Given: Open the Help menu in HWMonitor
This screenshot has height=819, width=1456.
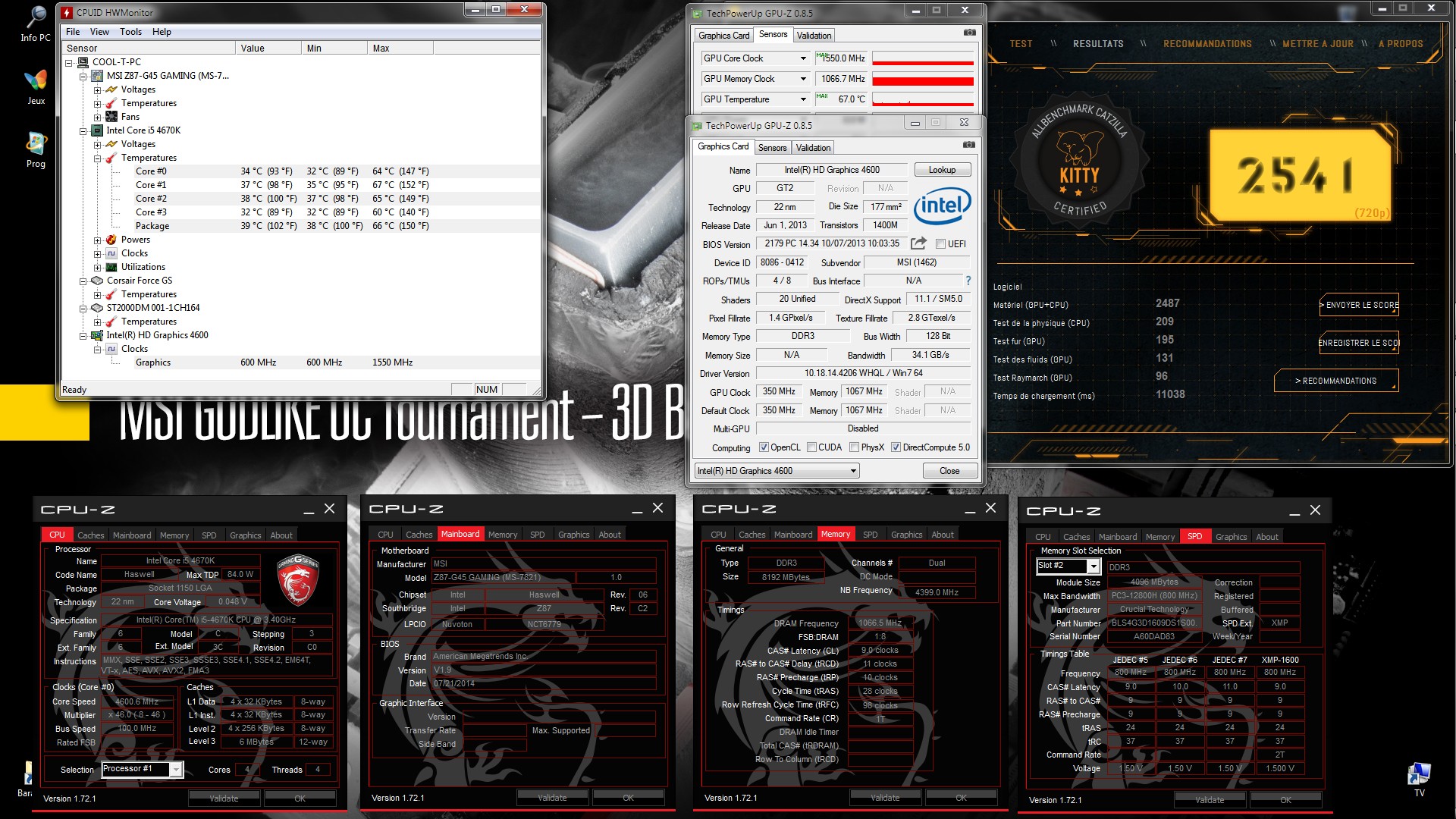Looking at the screenshot, I should tap(162, 32).
